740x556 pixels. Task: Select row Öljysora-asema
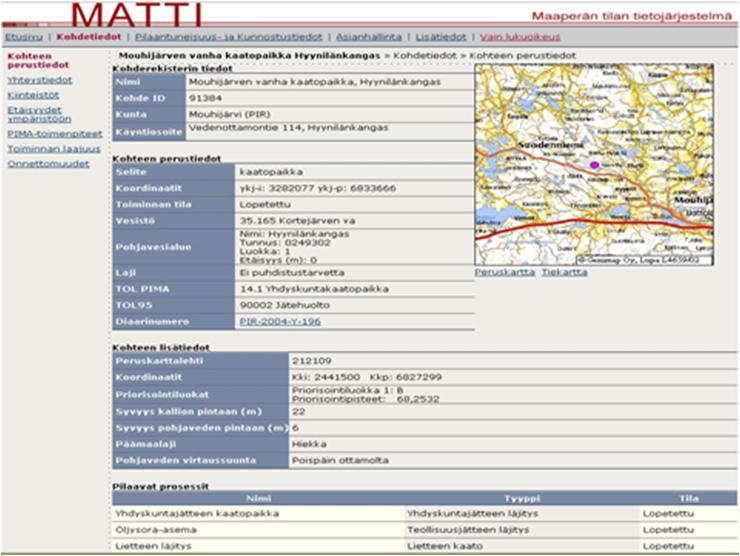point(424,530)
